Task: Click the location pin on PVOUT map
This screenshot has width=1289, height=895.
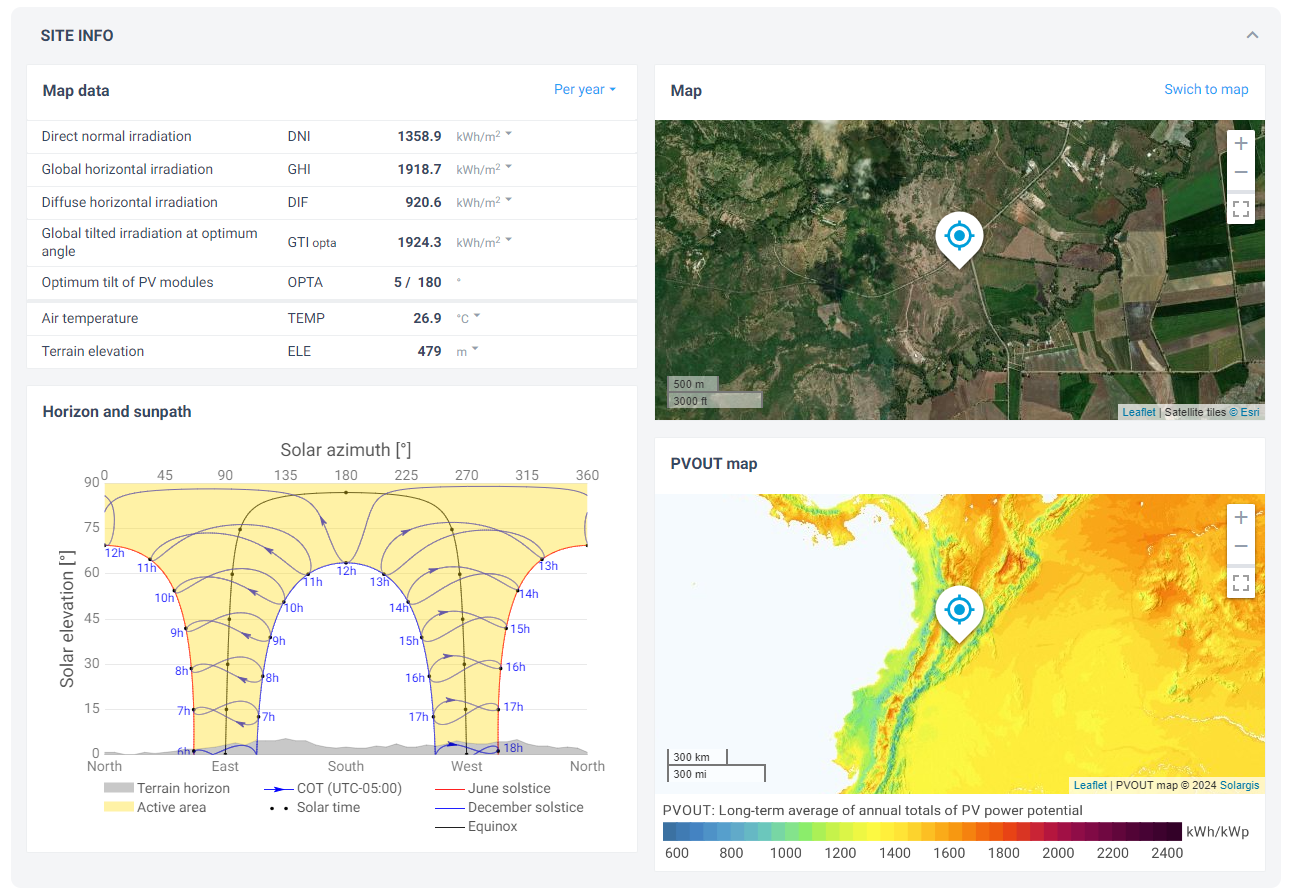Action: [x=959, y=610]
